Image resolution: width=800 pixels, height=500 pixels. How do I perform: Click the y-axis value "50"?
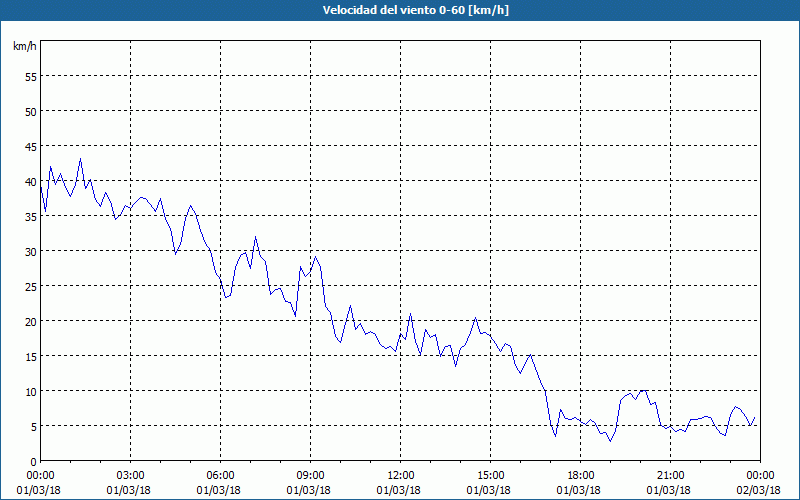click(x=31, y=111)
